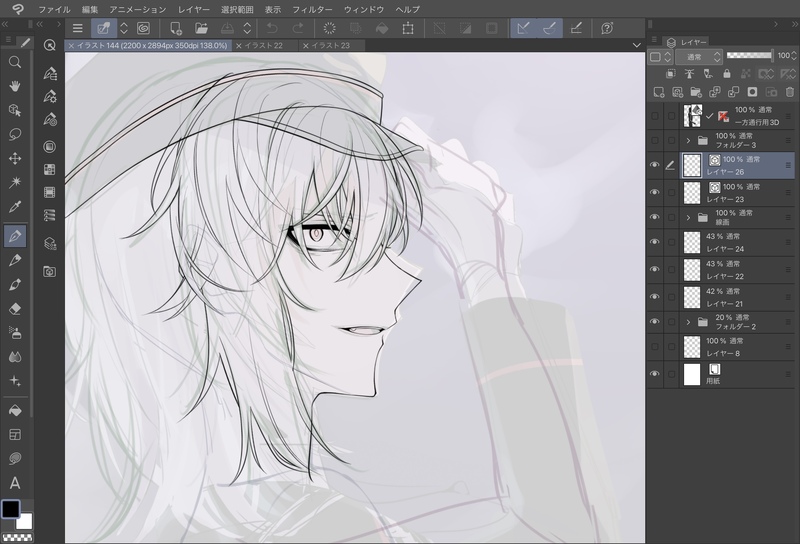The height and width of the screenshot is (544, 800).
Task: Click the layer opacity slider
Action: [749, 55]
